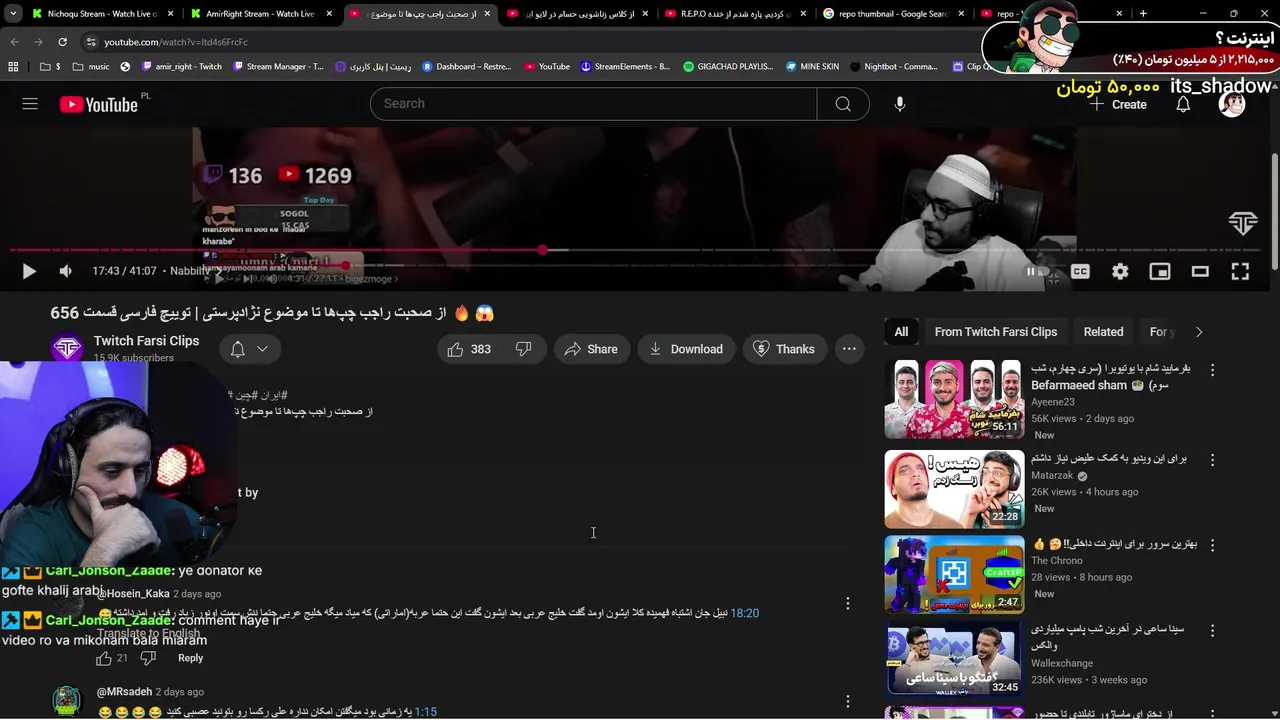This screenshot has height=720, width=1280.
Task: Open the notifications bell in header
Action: tap(1183, 104)
